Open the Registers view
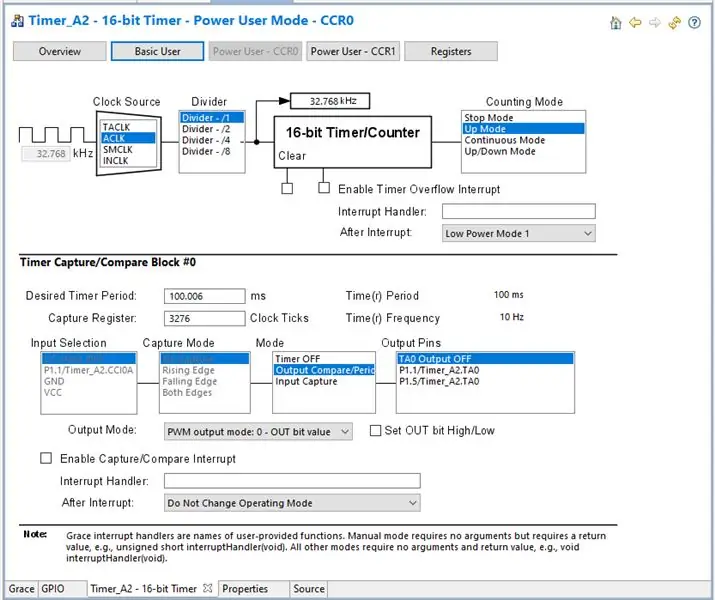The image size is (715, 600). [x=451, y=51]
